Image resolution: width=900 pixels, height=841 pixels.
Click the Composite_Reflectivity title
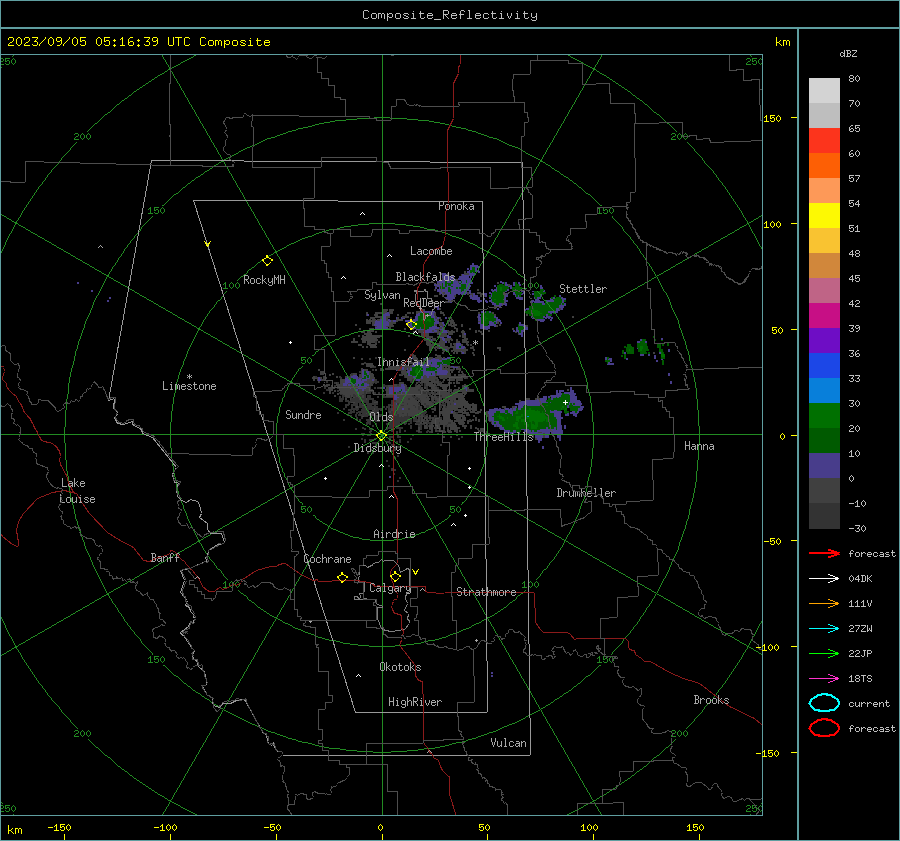pos(449,15)
